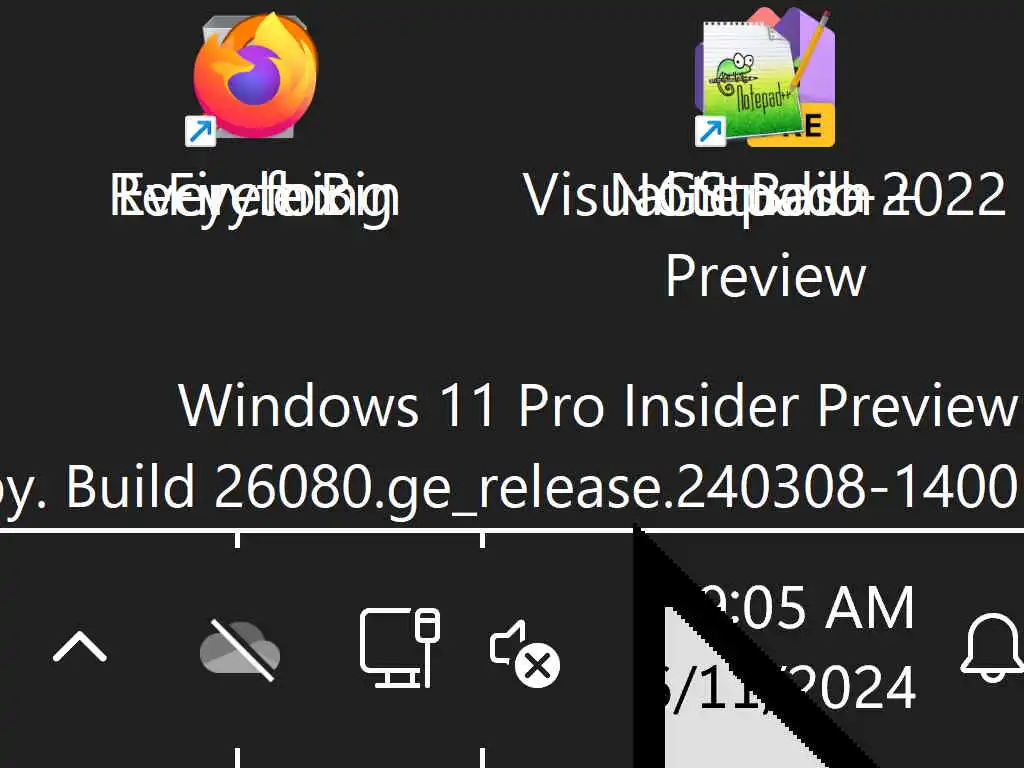
Task: Click the shortcut arrow overlay on Notepad++ icon
Action: click(711, 131)
